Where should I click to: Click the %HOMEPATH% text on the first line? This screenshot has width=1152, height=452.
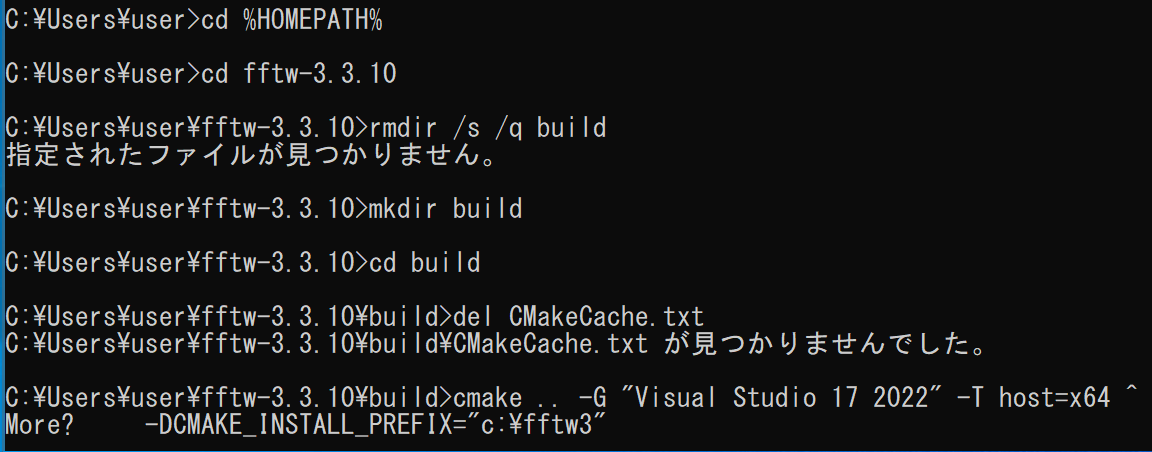(313, 21)
